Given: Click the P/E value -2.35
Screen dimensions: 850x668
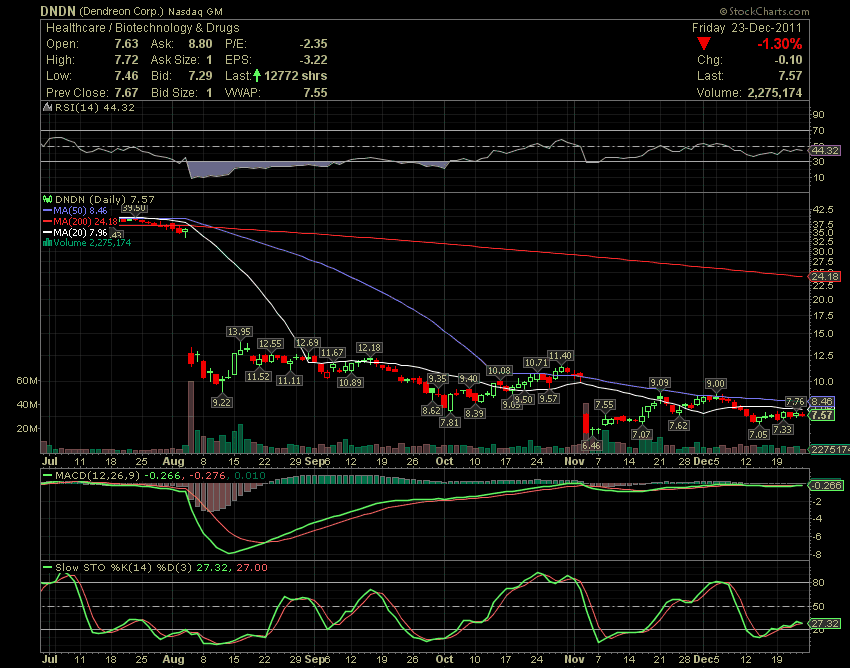Looking at the screenshot, I should coord(313,43).
